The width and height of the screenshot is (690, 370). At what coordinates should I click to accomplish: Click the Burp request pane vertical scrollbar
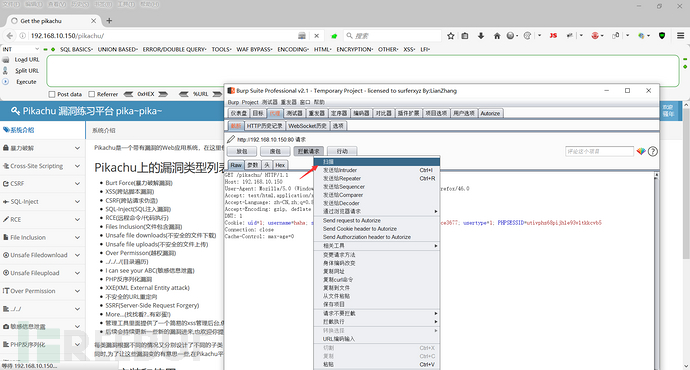(656, 271)
